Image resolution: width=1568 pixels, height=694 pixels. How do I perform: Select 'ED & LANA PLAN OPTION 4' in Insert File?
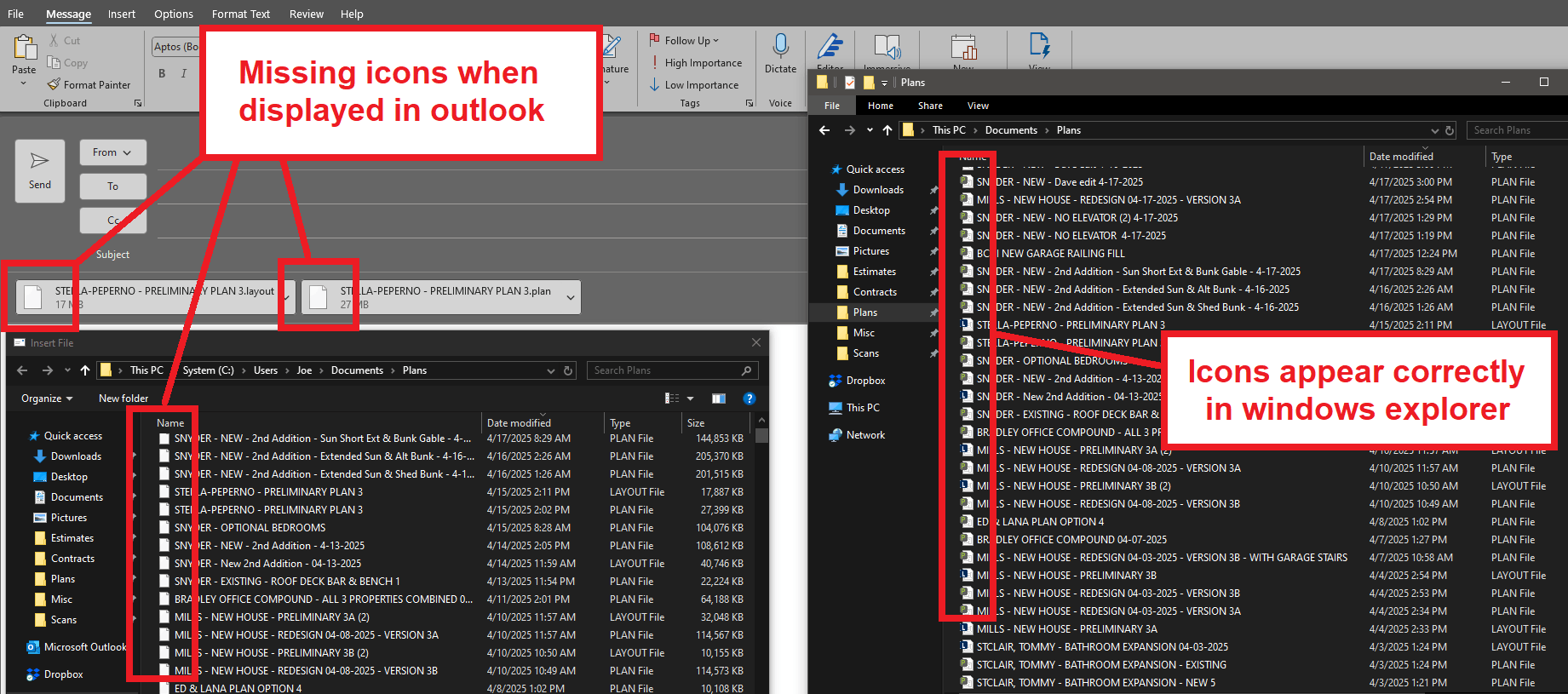coord(238,688)
